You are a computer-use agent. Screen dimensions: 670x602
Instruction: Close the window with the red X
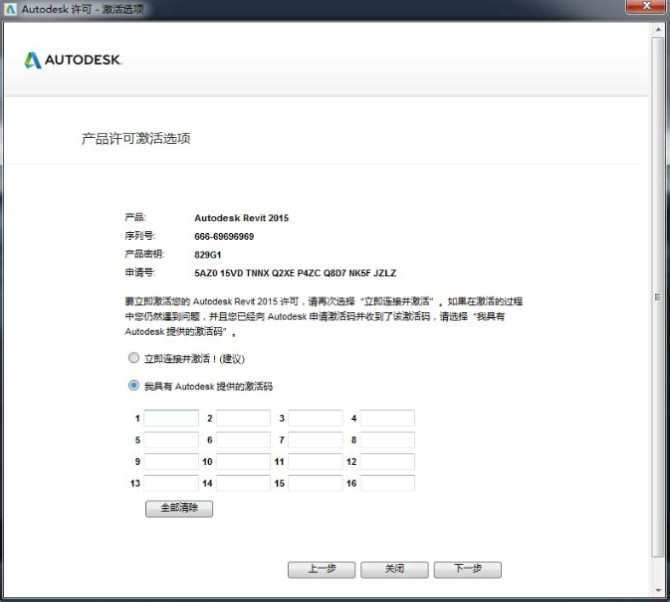[x=646, y=6]
